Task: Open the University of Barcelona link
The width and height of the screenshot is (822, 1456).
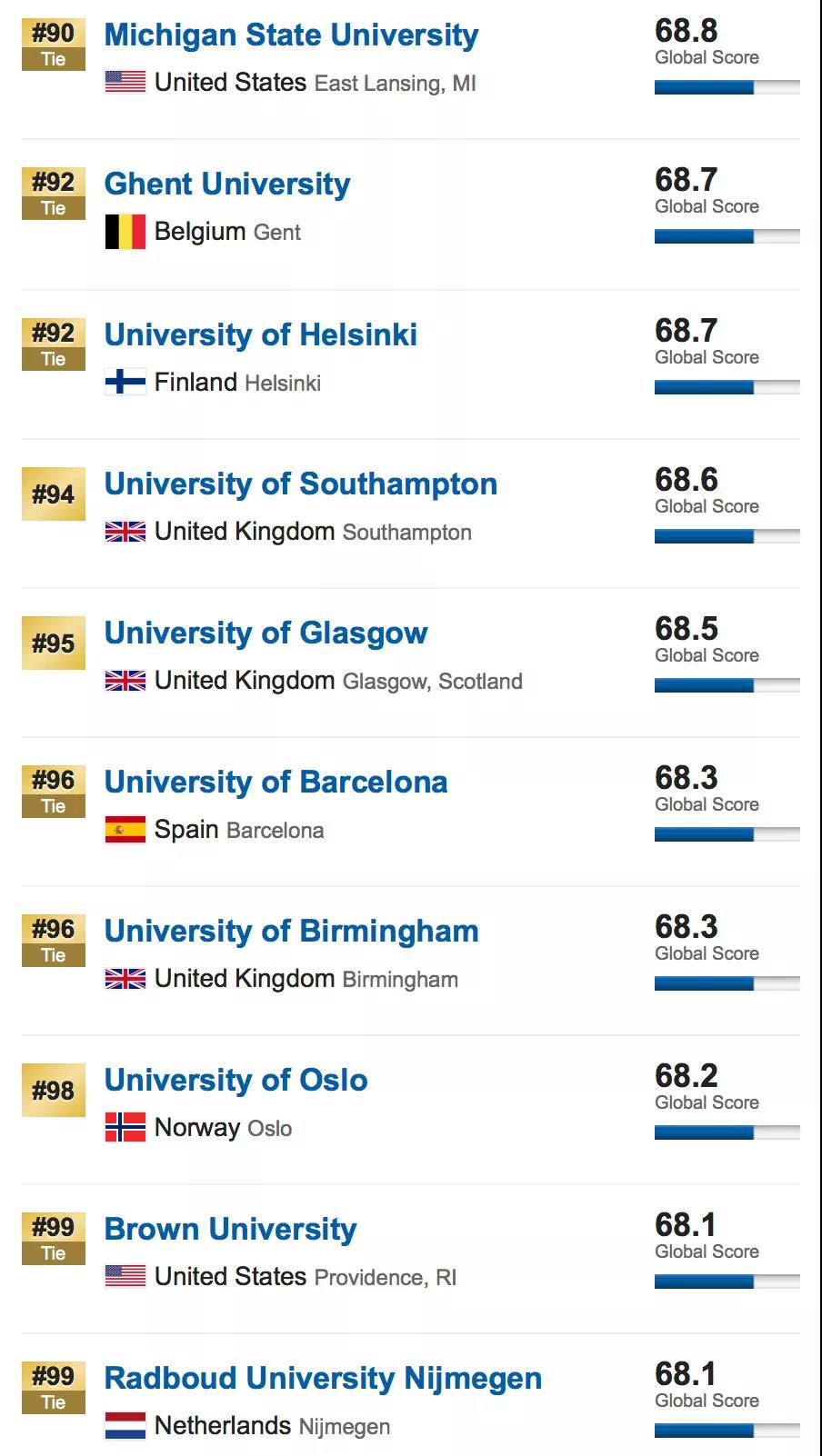Action: (276, 782)
